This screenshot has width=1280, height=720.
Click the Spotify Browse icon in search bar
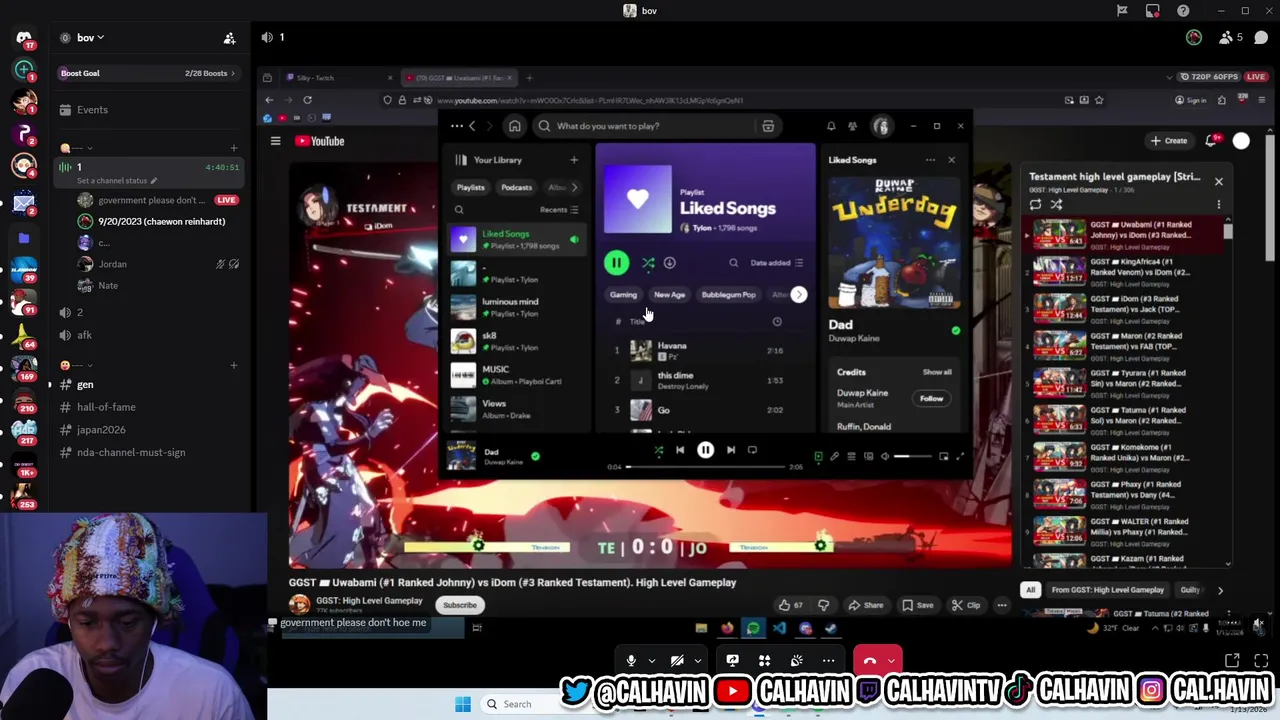768,126
